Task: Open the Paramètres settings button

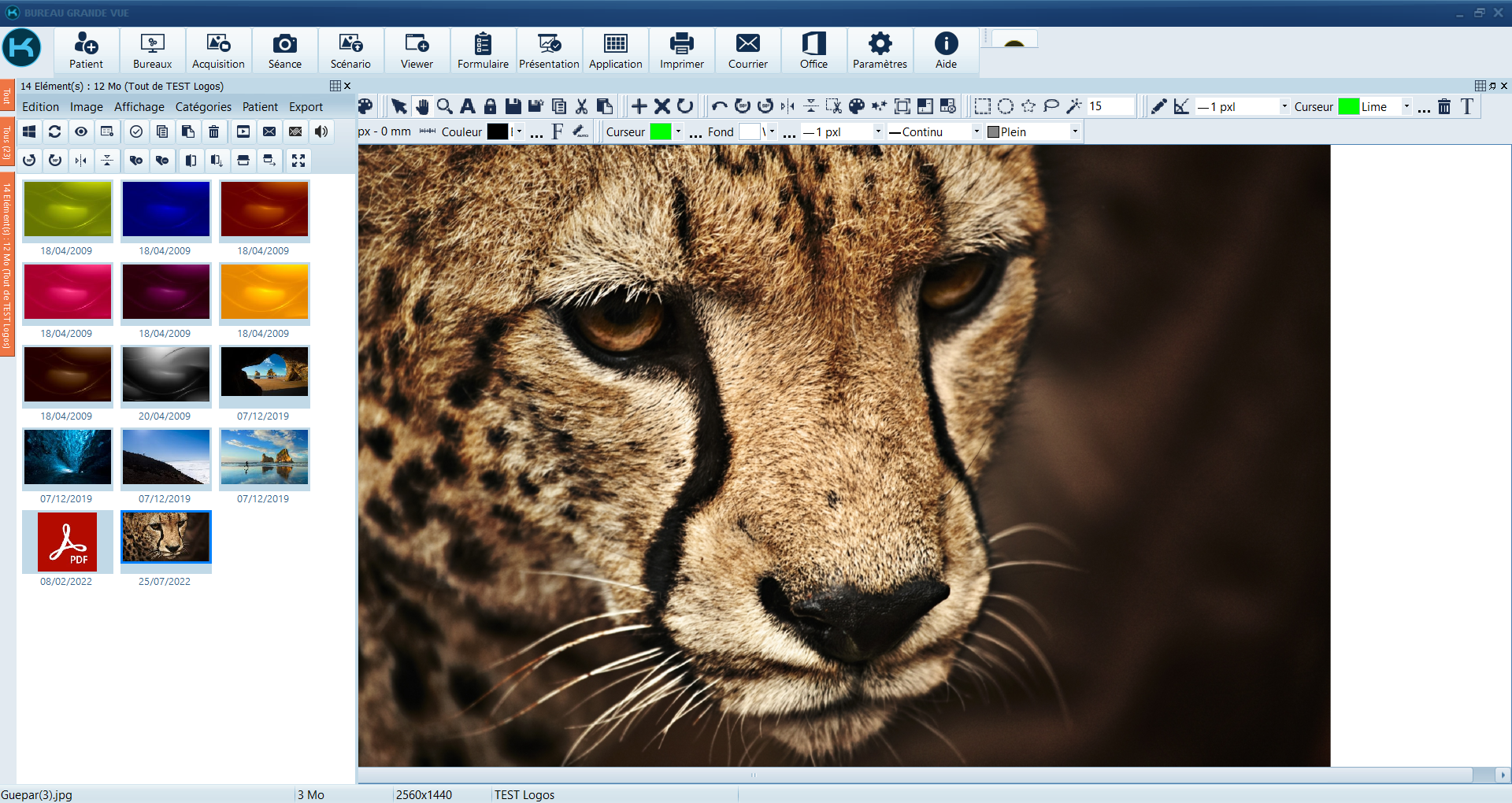Action: coord(880,51)
